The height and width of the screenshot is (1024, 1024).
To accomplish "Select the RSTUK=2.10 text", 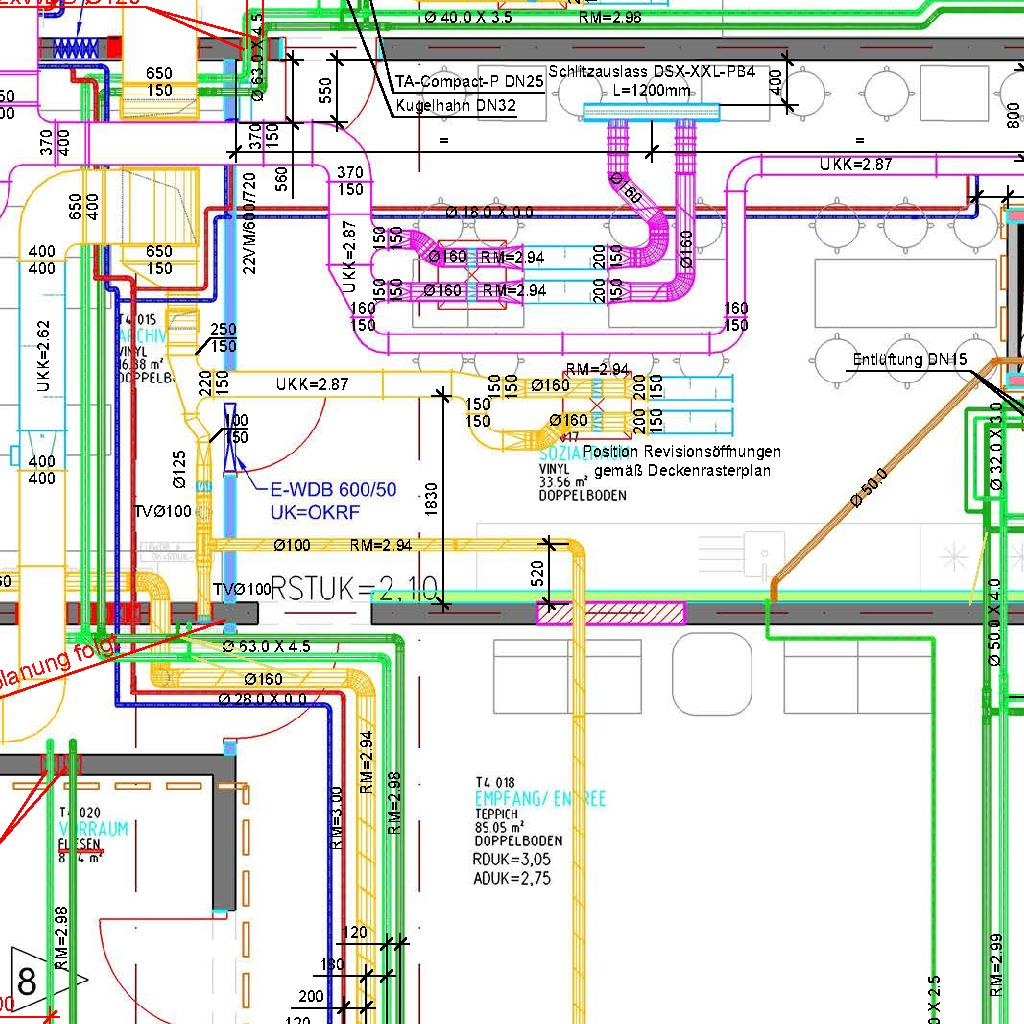I will coord(355,588).
